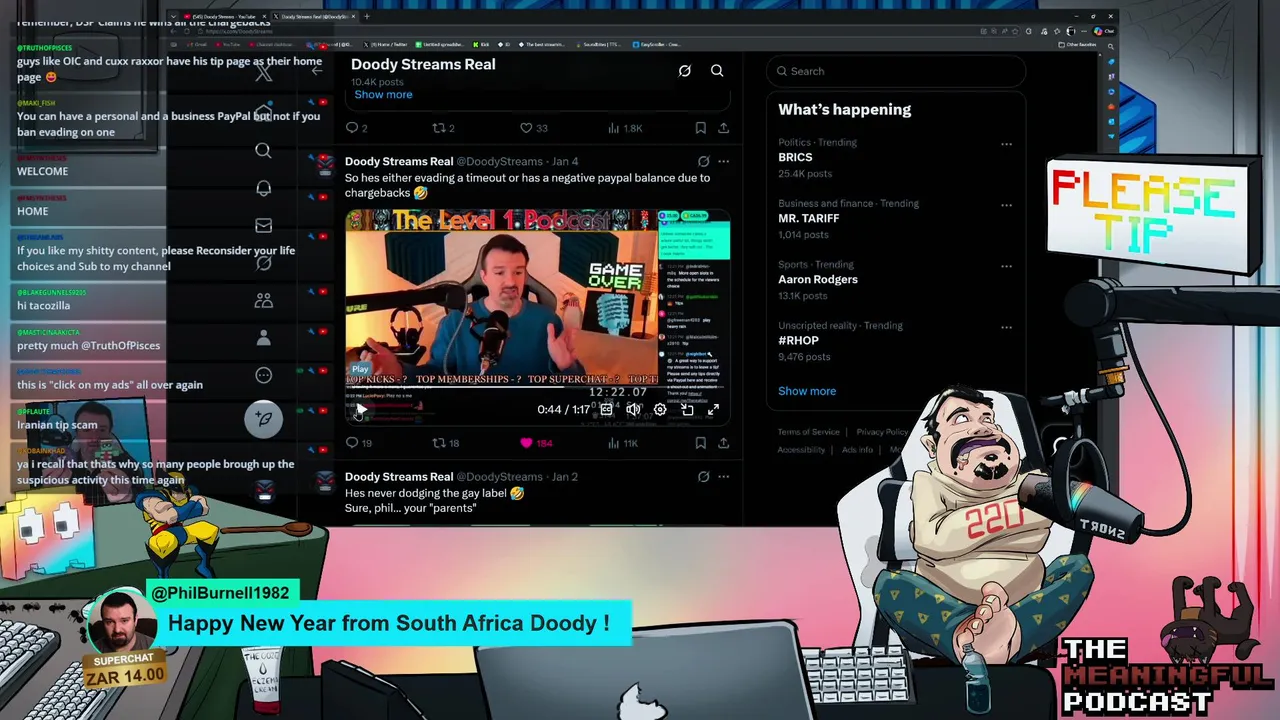Enter fullscreen on the tweet video
The height and width of the screenshot is (720, 1280).
click(x=713, y=410)
